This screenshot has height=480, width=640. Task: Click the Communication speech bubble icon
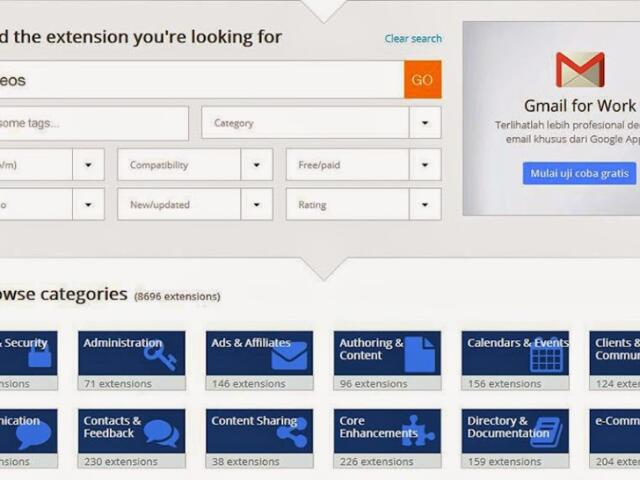[34, 433]
